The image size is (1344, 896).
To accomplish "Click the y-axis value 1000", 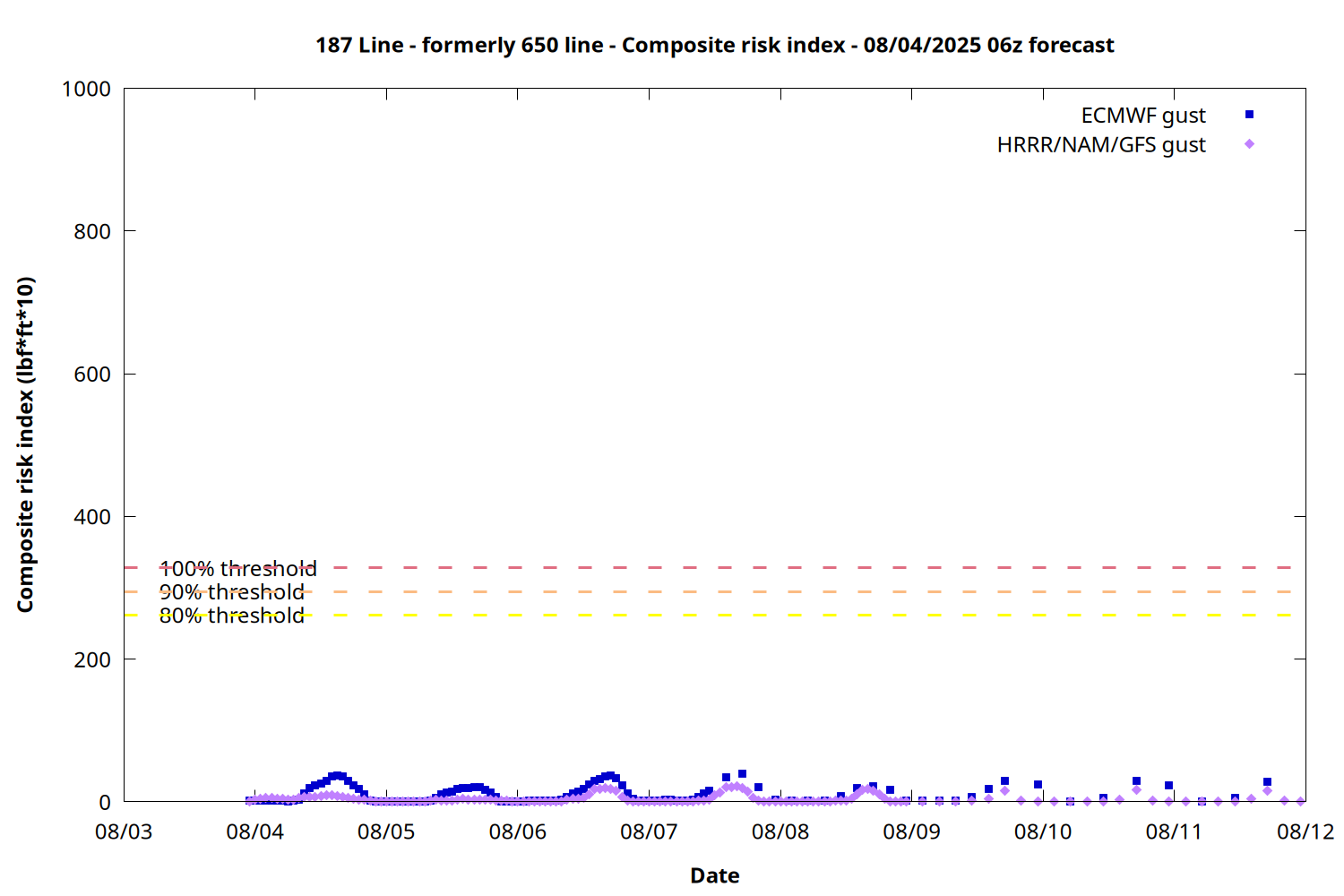I will coord(86,89).
